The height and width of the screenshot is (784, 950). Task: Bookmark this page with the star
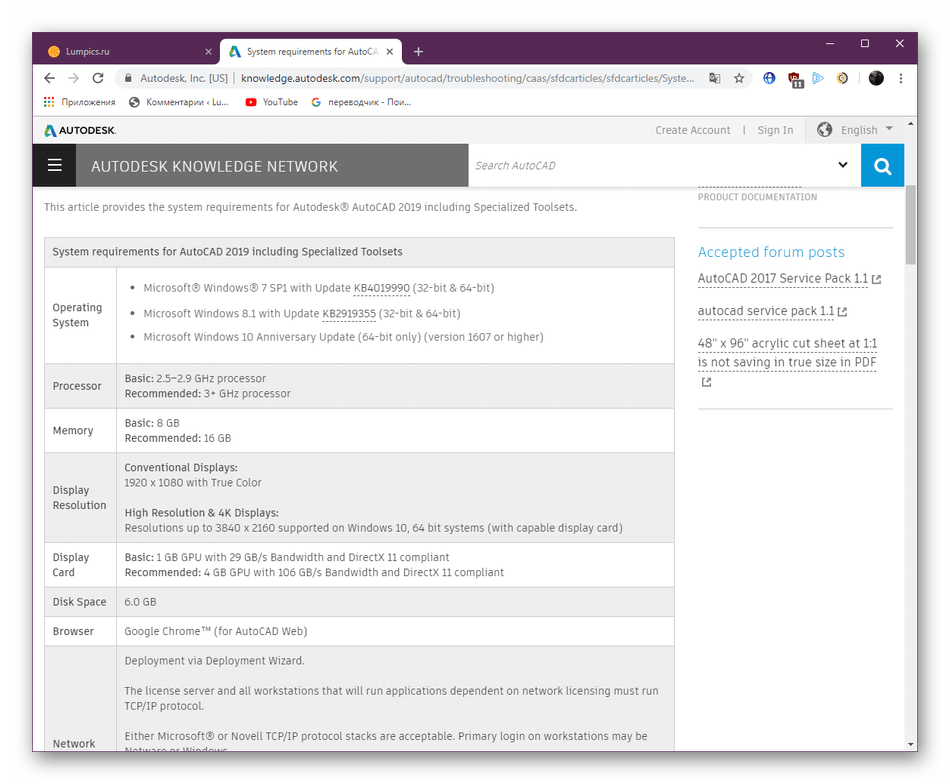pos(739,78)
